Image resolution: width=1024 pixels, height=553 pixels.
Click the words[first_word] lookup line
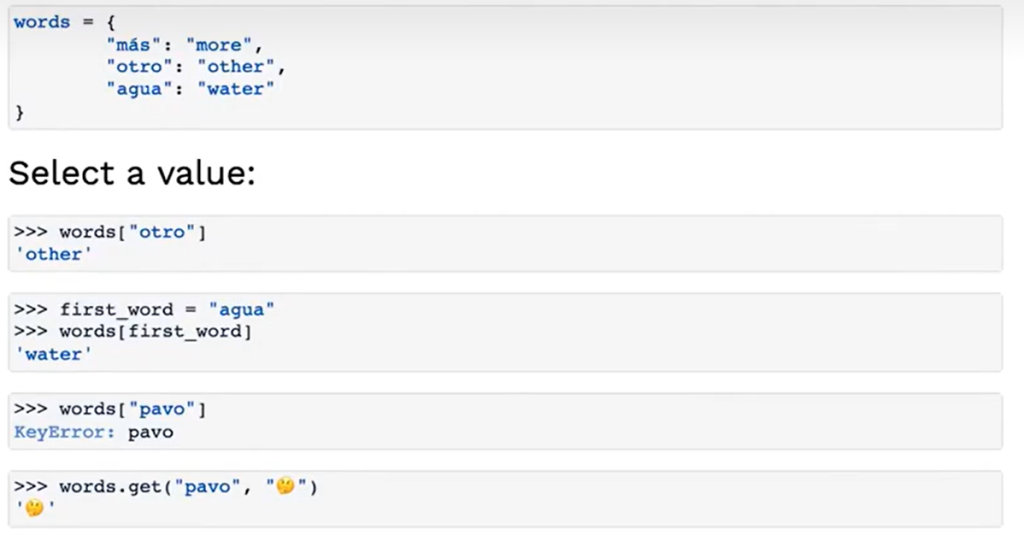[x=150, y=331]
